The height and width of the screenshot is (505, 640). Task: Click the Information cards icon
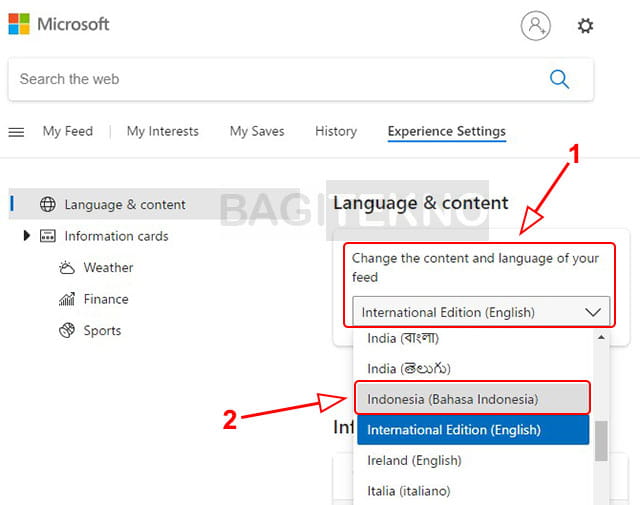tap(48, 236)
